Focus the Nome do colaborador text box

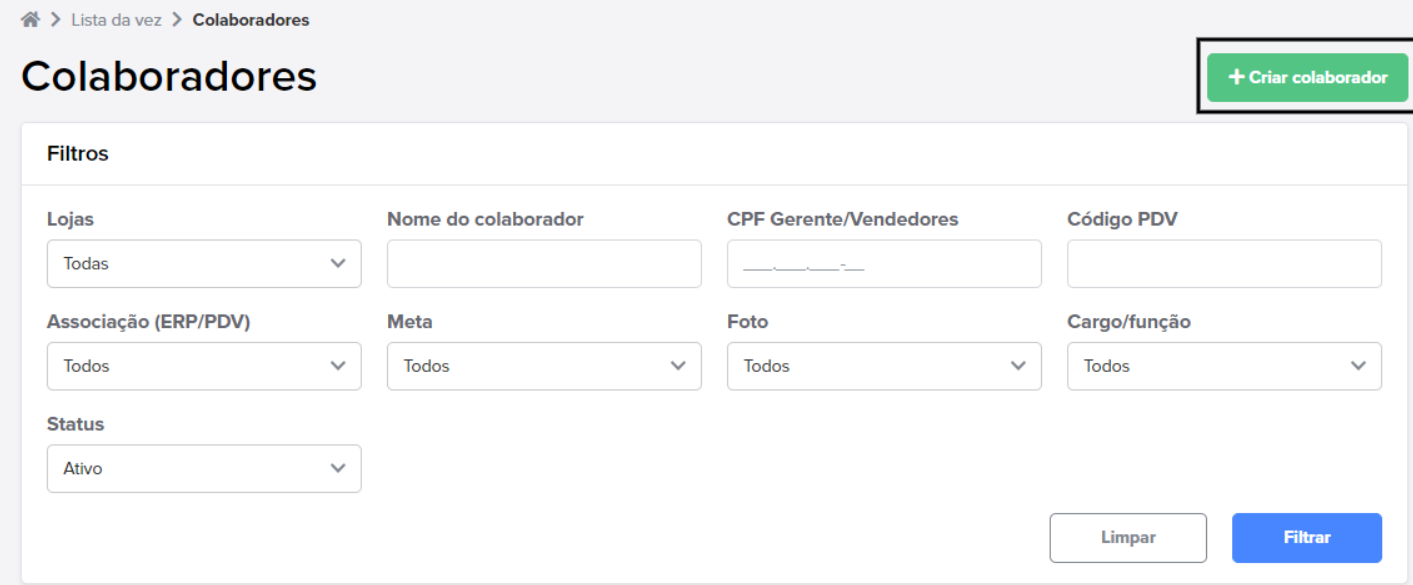(x=544, y=264)
